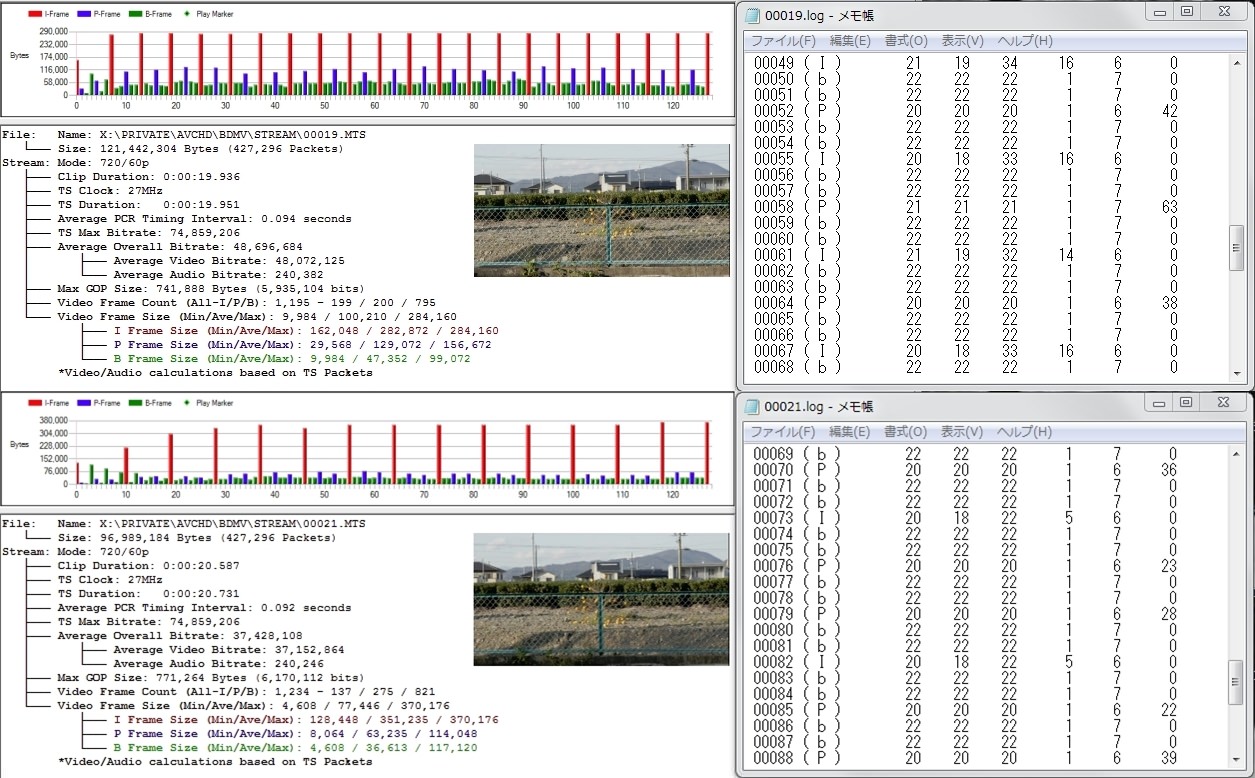Open 書式(O) menu in 00021.log window
Viewport: 1255px width, 778px height.
tap(905, 432)
